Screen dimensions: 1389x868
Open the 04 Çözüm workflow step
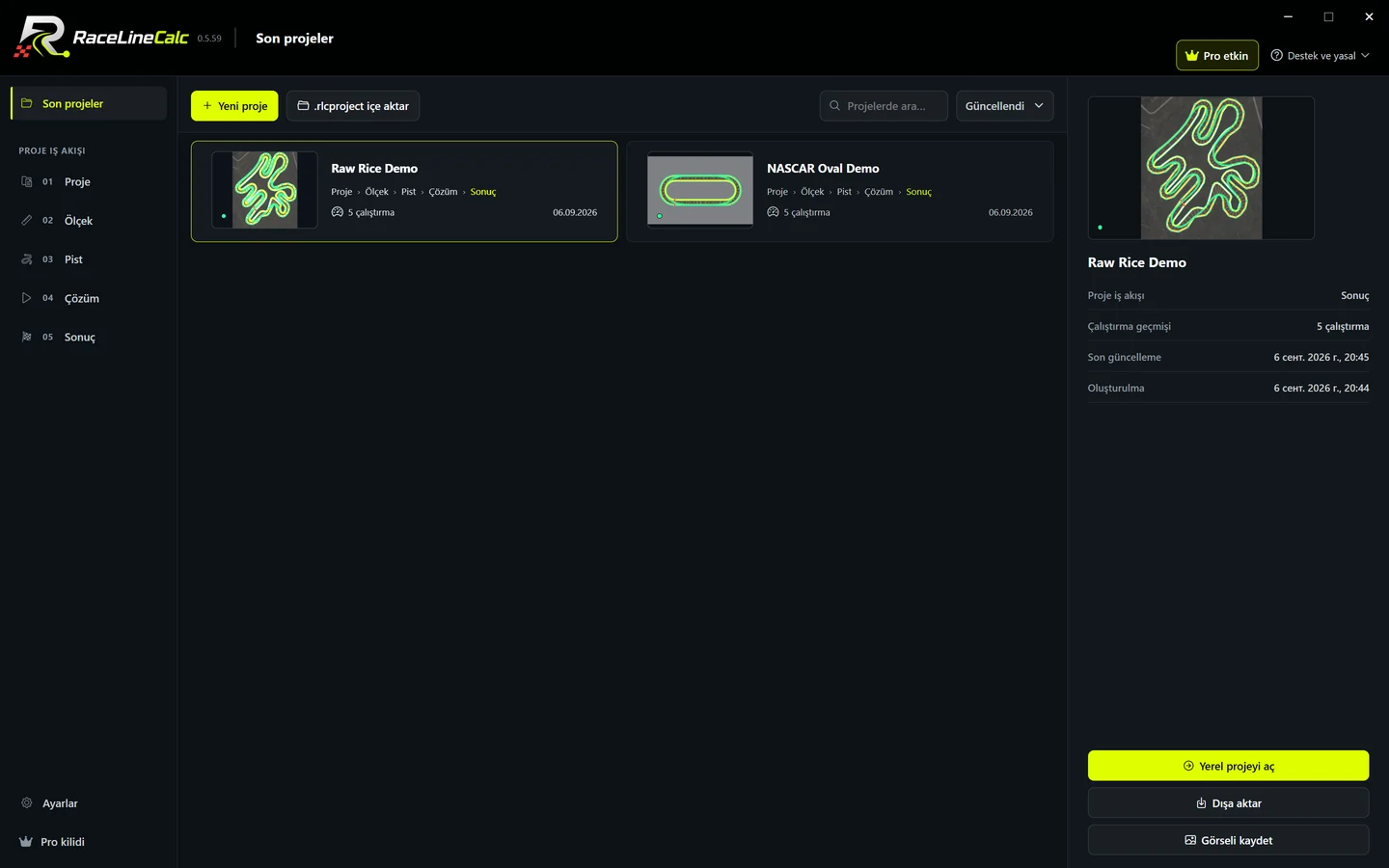[89, 298]
